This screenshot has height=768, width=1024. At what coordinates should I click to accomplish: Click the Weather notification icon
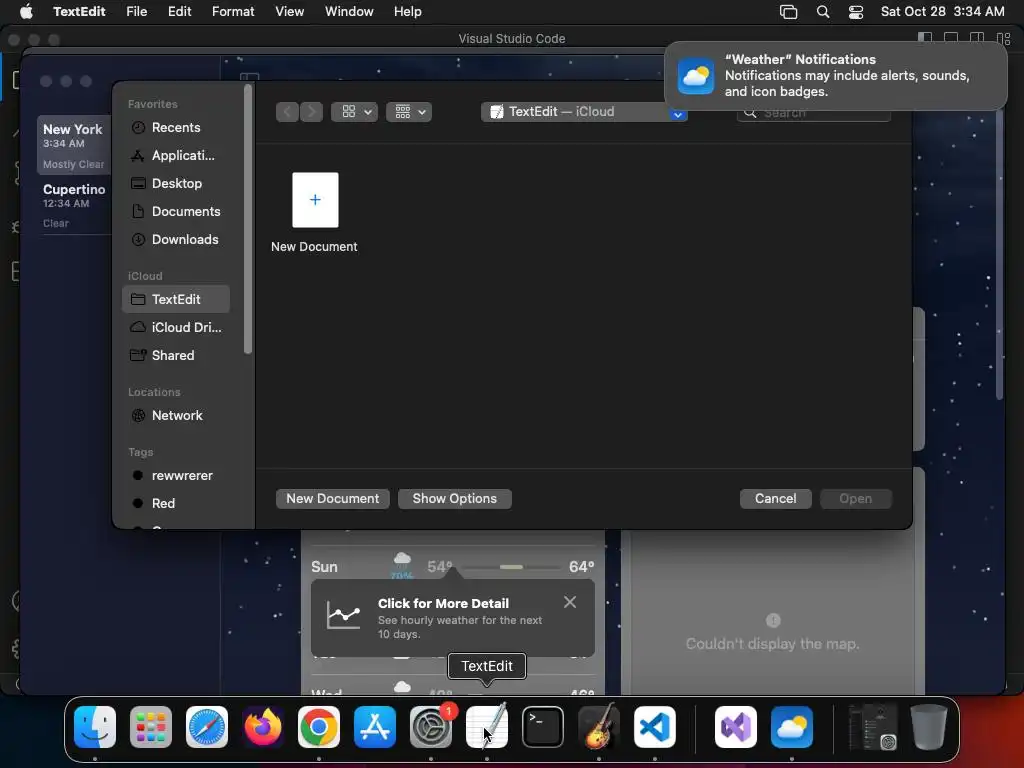coord(696,76)
